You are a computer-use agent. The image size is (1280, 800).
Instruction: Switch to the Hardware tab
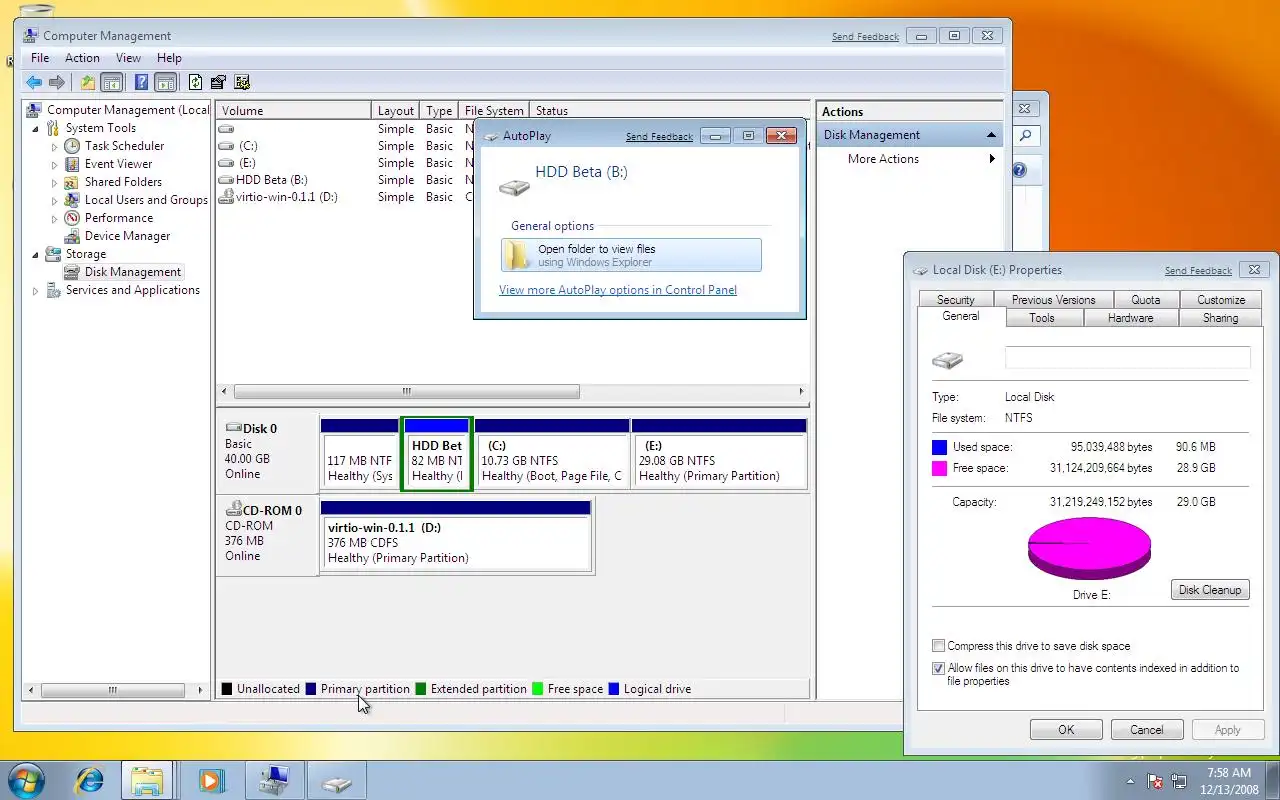(x=1130, y=318)
